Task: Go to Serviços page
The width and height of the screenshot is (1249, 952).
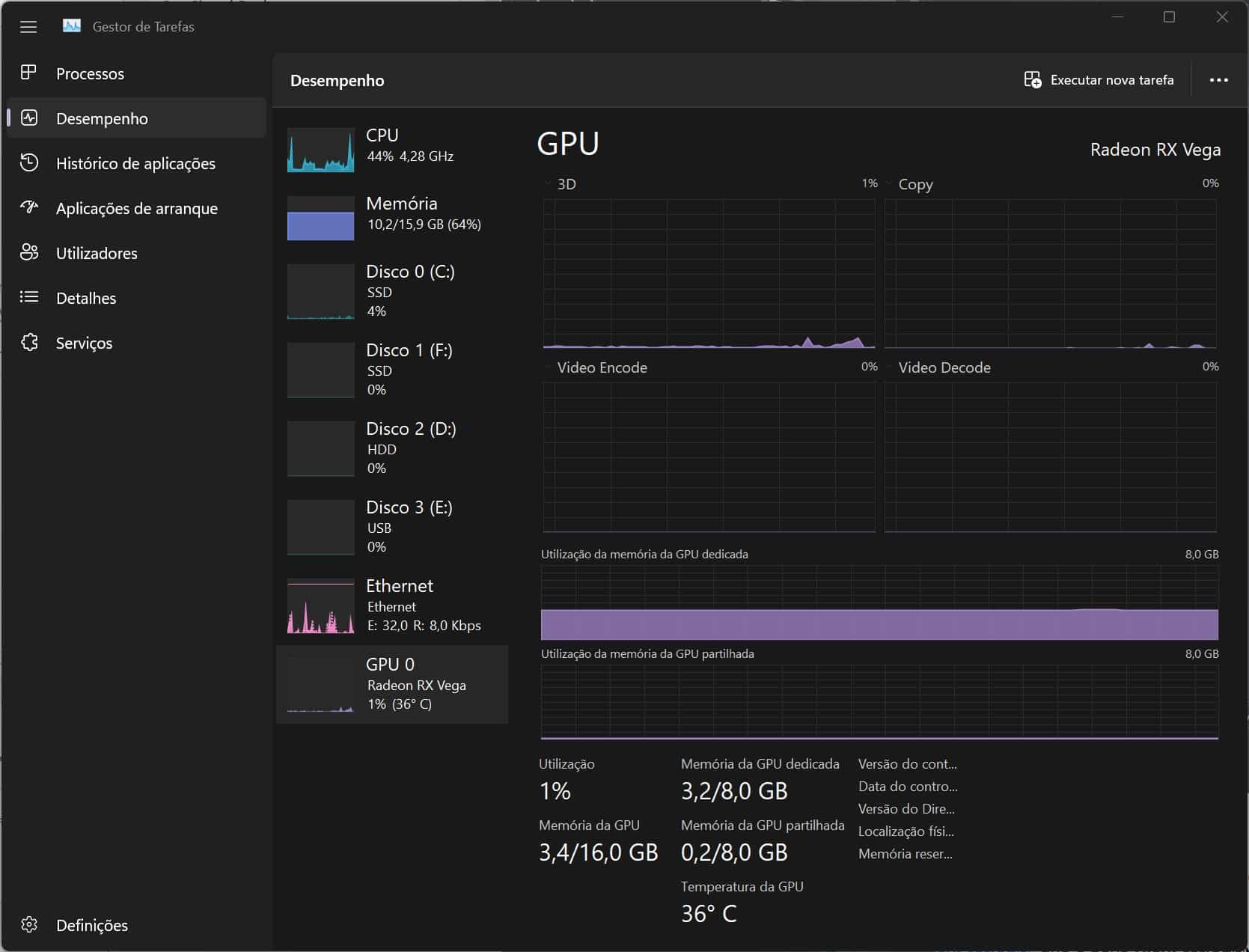Action: click(x=136, y=343)
